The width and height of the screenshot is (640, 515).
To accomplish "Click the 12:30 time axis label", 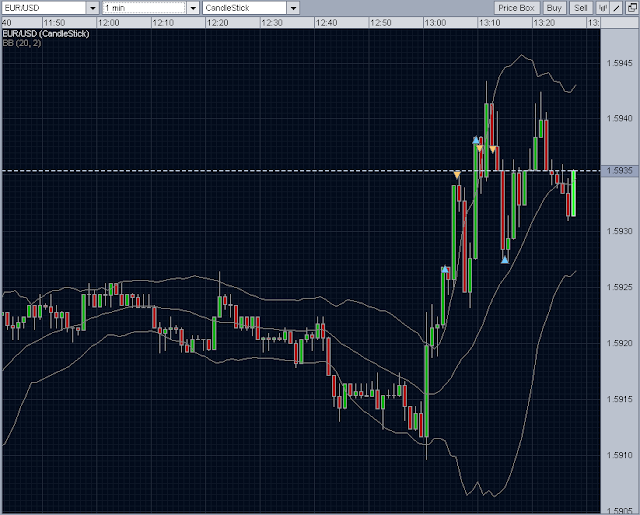I will [272, 22].
